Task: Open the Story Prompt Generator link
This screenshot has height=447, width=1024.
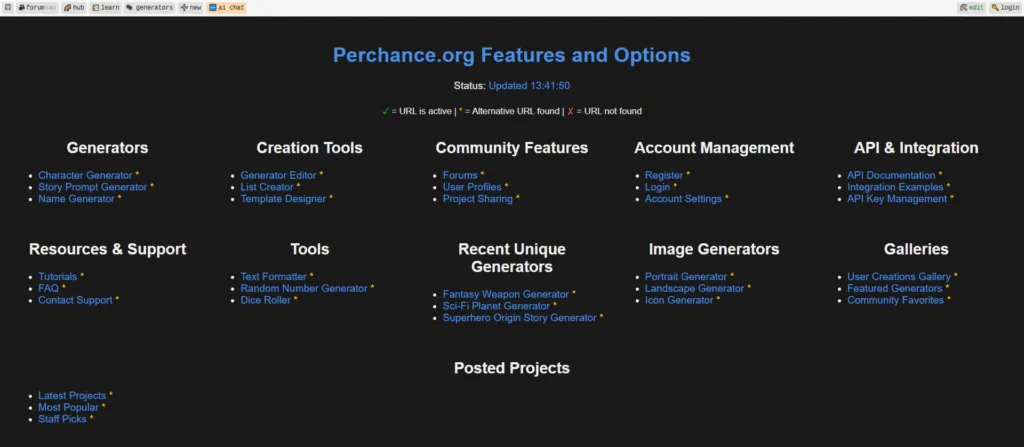Action: pyautogui.click(x=93, y=187)
